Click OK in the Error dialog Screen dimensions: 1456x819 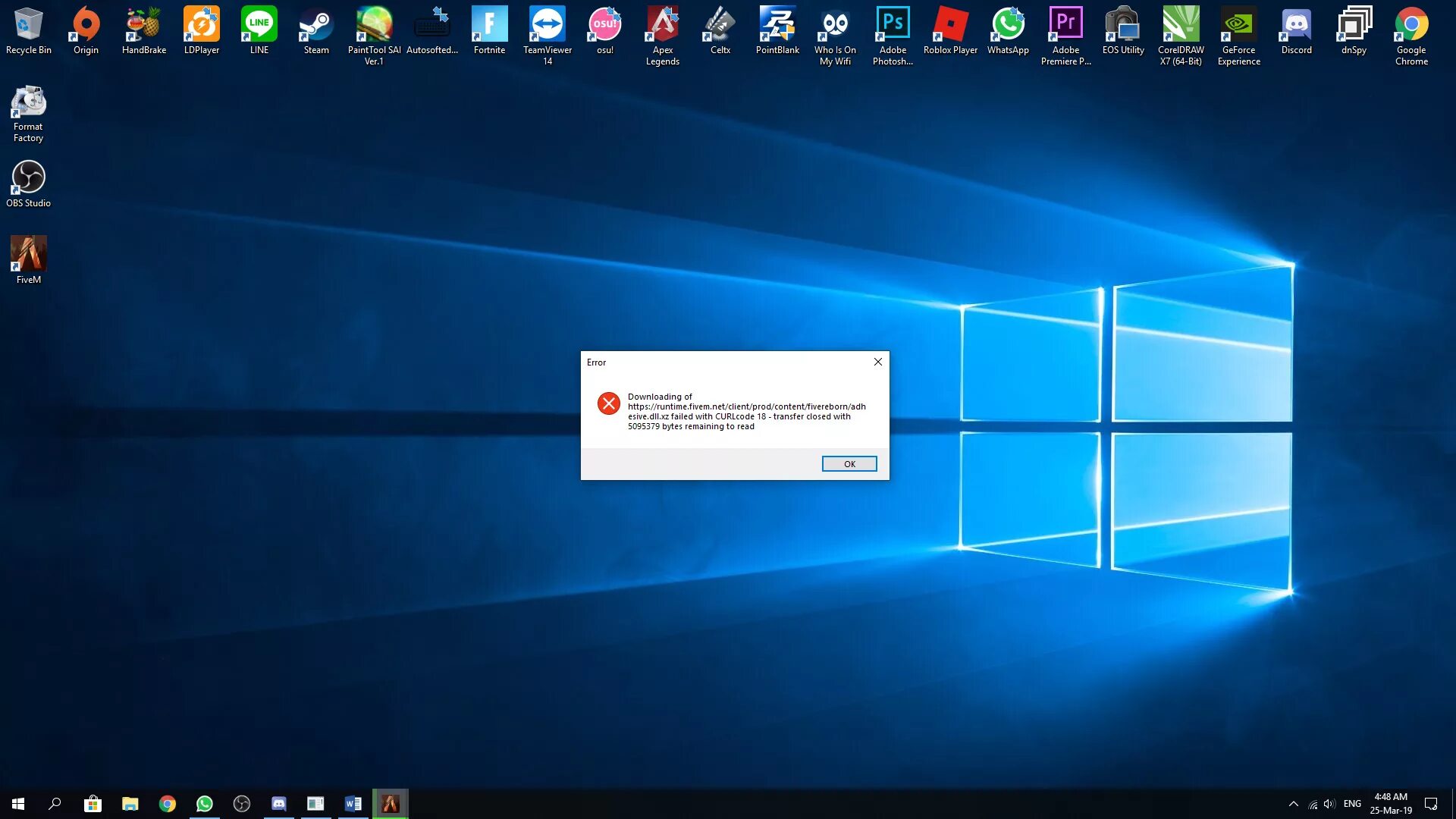point(849,463)
